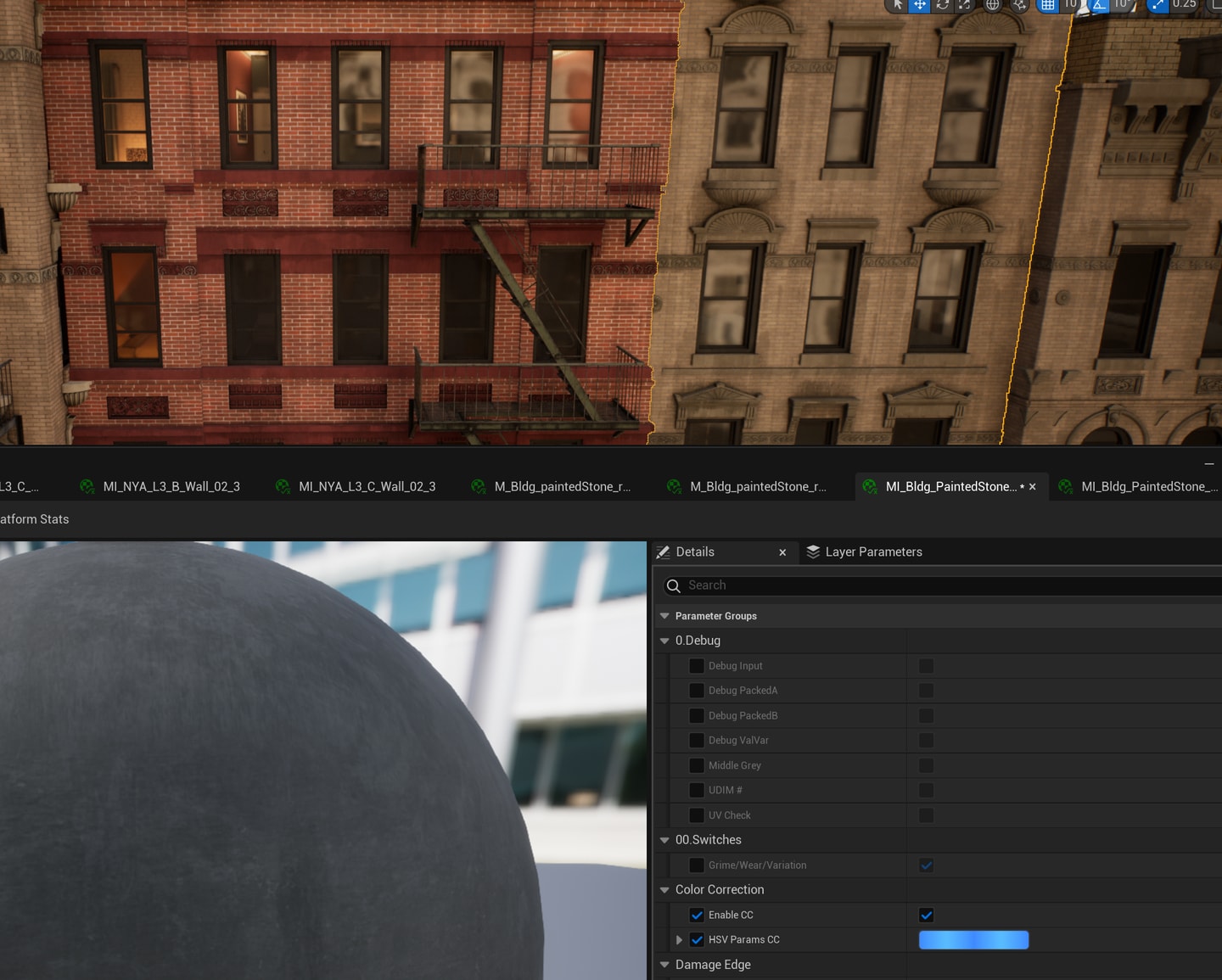Toggle grid snapping icon

(x=1048, y=4)
